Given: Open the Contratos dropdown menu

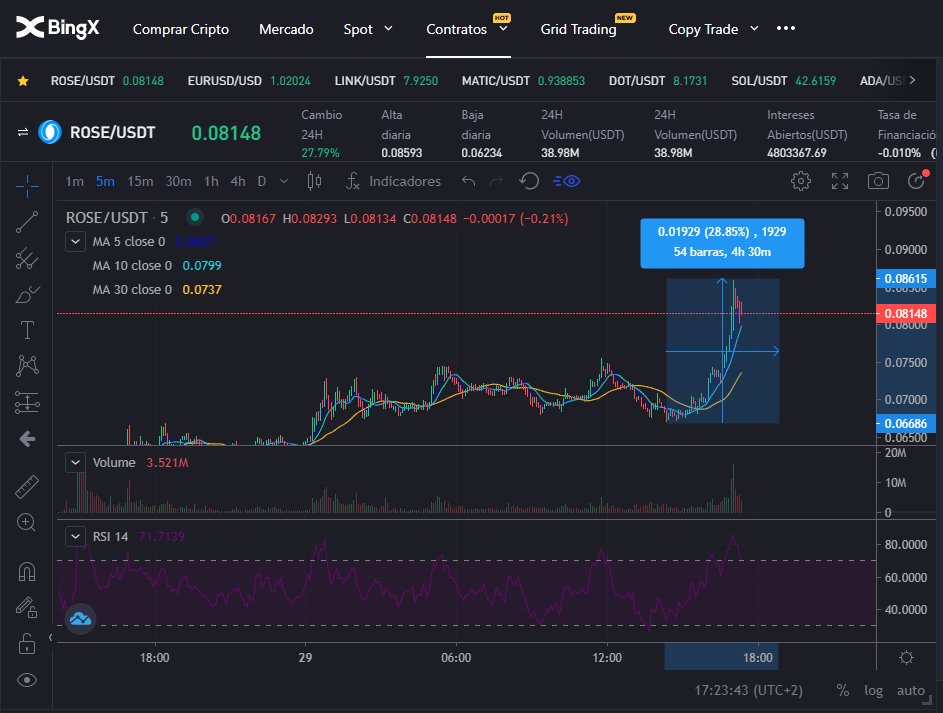Looking at the screenshot, I should pyautogui.click(x=467, y=29).
